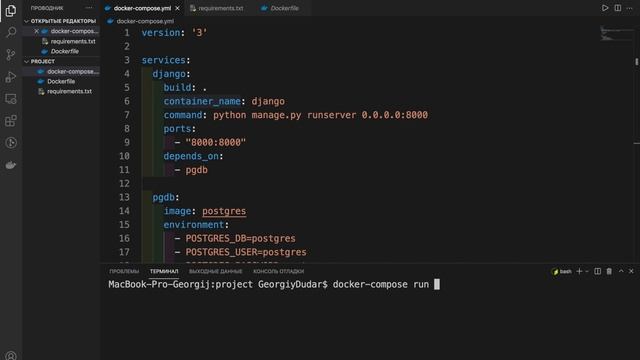Click the 'environment' key
640x360 pixels.
point(193,225)
